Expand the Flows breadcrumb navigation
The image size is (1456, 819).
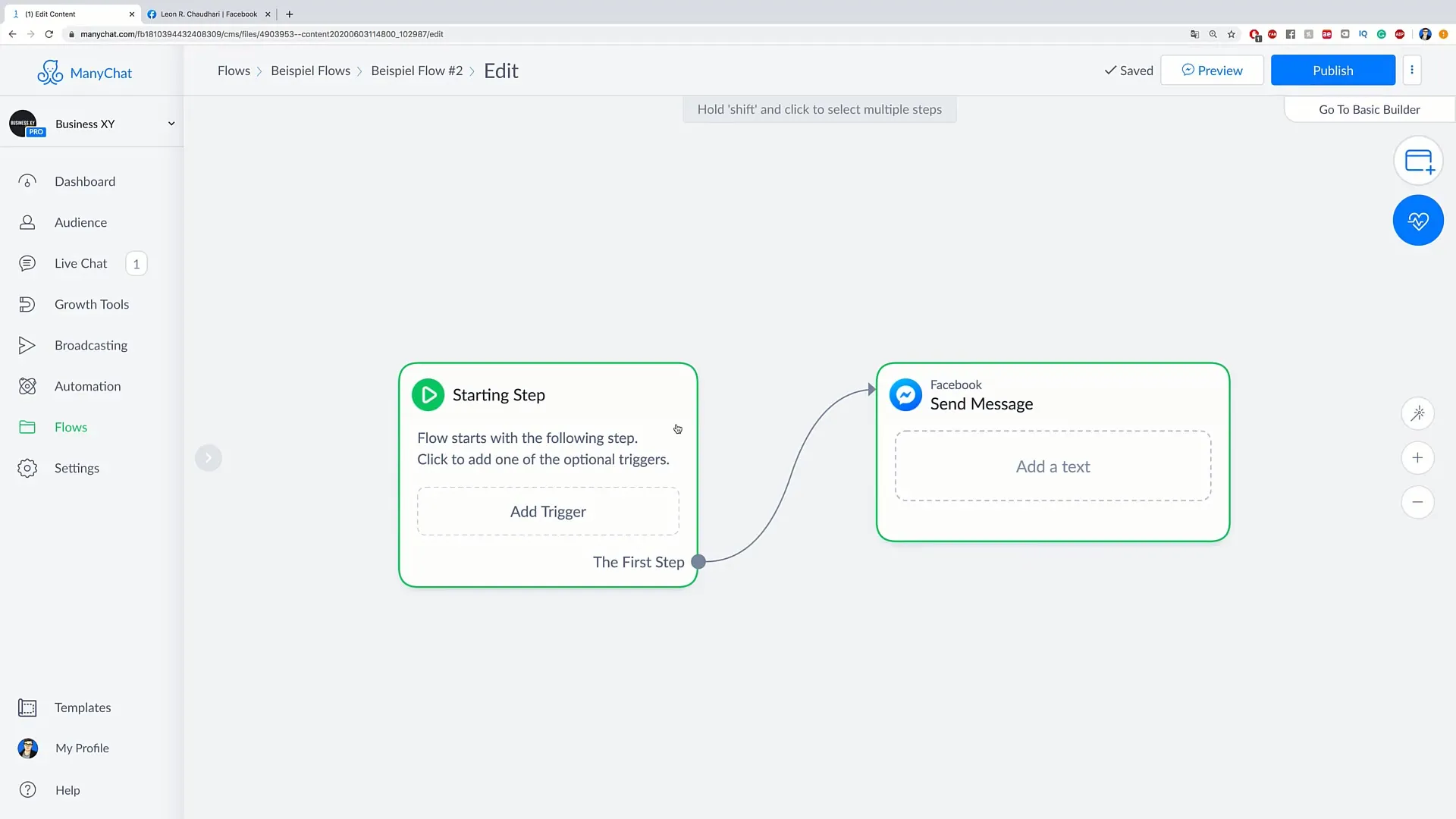pos(234,70)
